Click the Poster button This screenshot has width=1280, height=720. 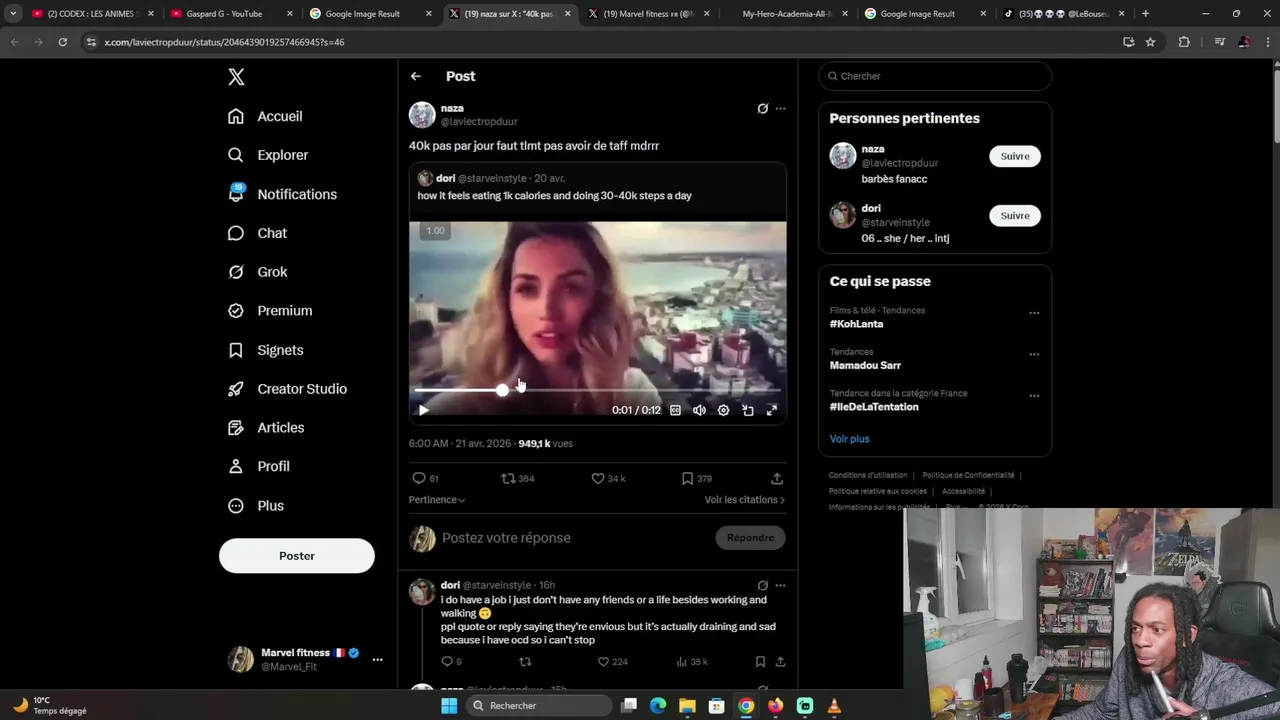coord(297,556)
